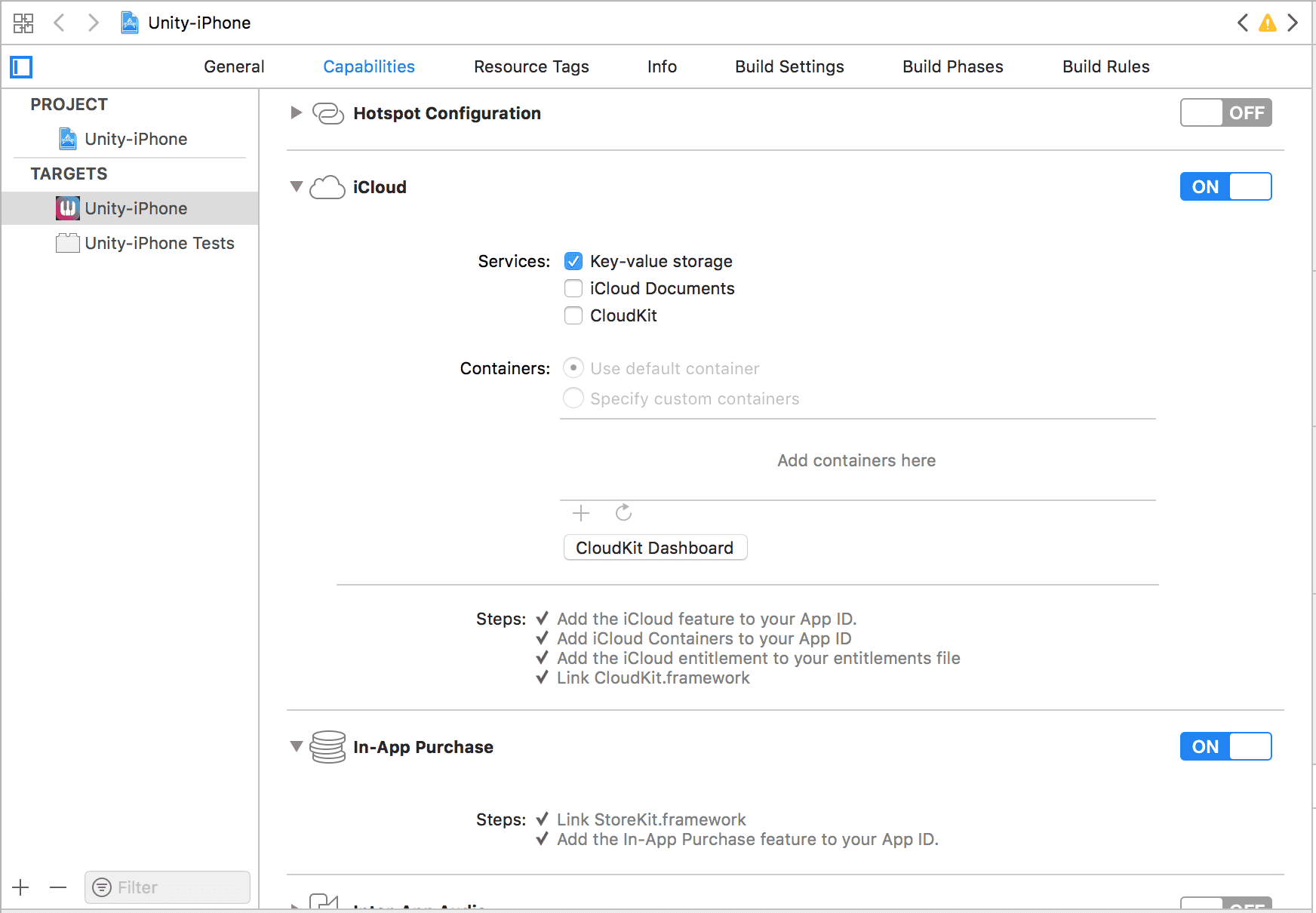Click 'Add the iCloud entitlement' step text
This screenshot has height=913, width=1316.
pos(758,658)
